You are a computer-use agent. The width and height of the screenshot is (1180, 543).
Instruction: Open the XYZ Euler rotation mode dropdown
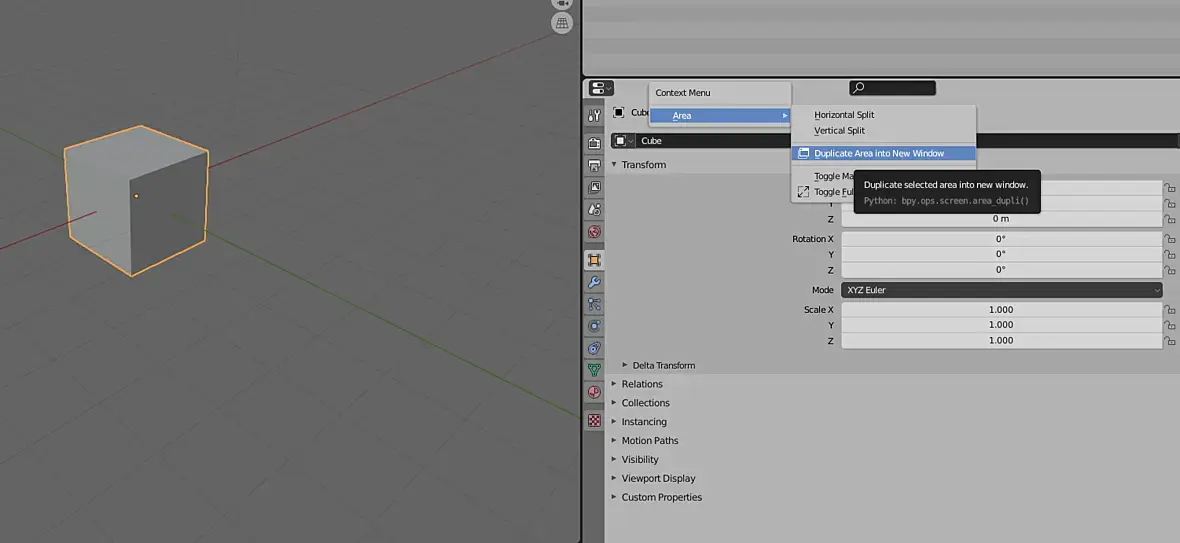1002,290
